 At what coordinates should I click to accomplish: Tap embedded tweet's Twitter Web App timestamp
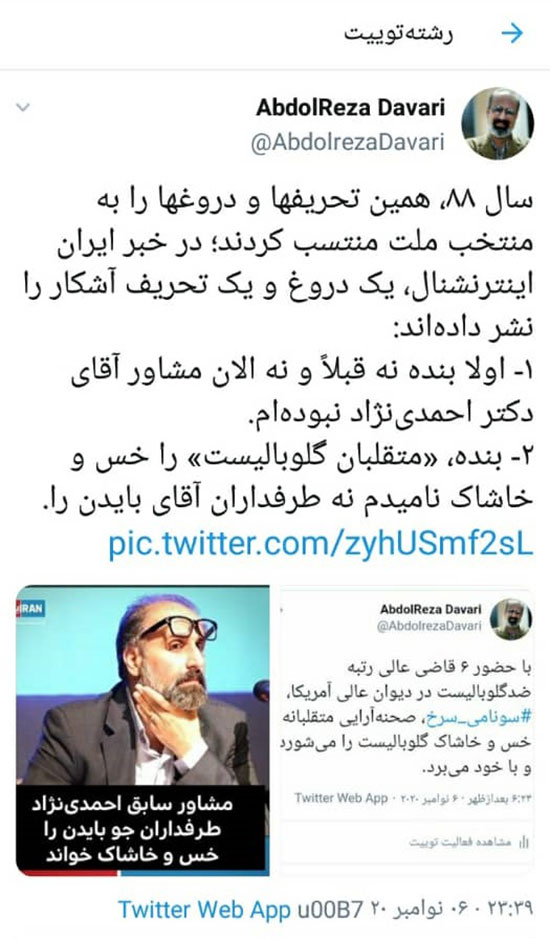tap(412, 799)
